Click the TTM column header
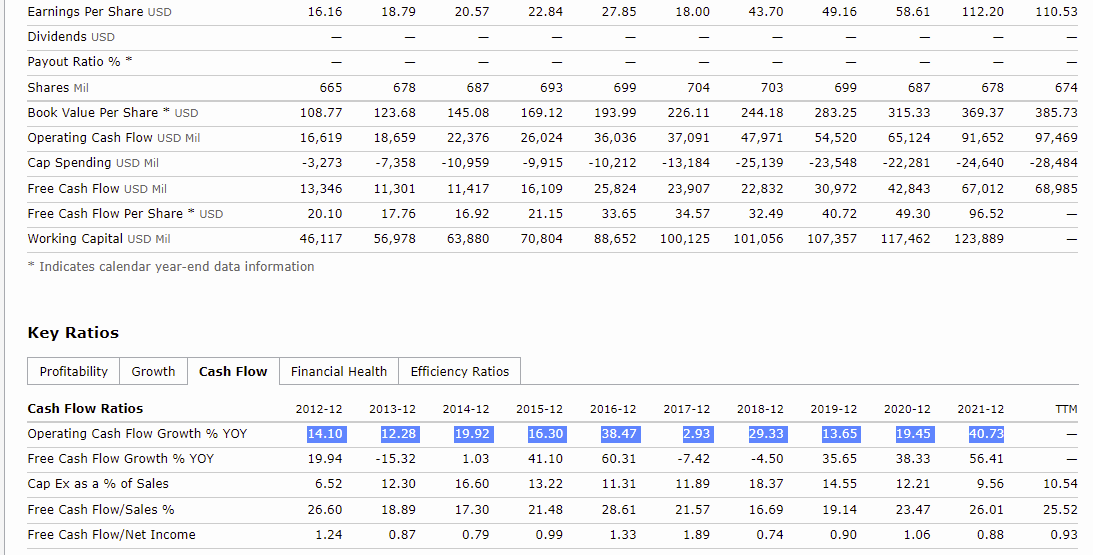 click(x=1065, y=408)
